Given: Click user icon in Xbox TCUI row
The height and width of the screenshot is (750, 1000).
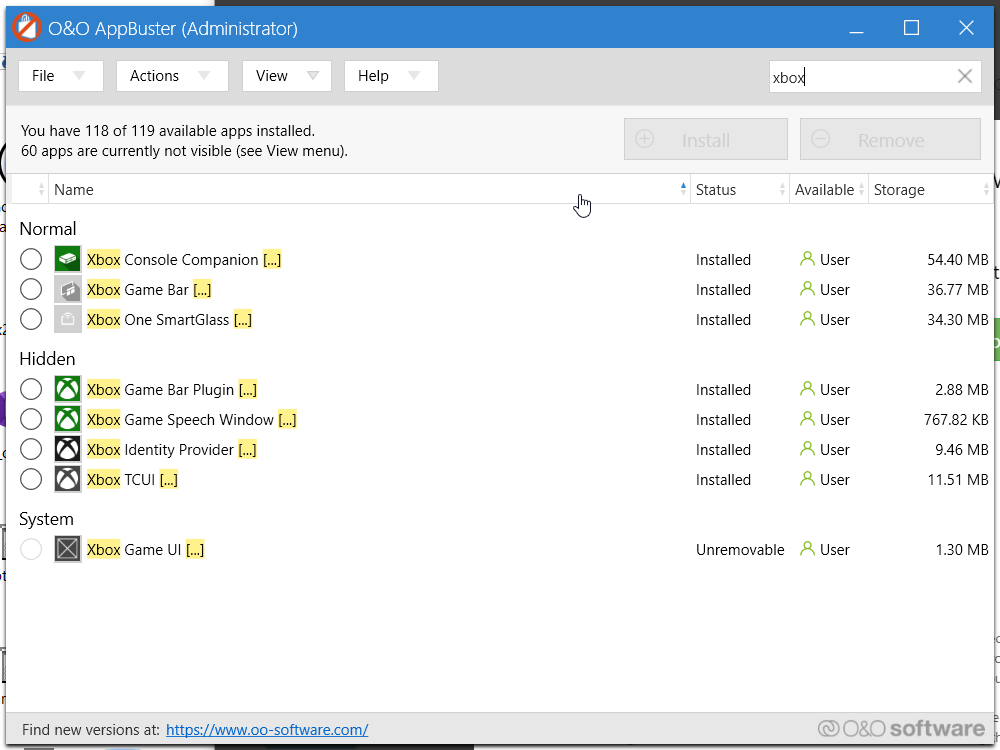Looking at the screenshot, I should coord(807,479).
